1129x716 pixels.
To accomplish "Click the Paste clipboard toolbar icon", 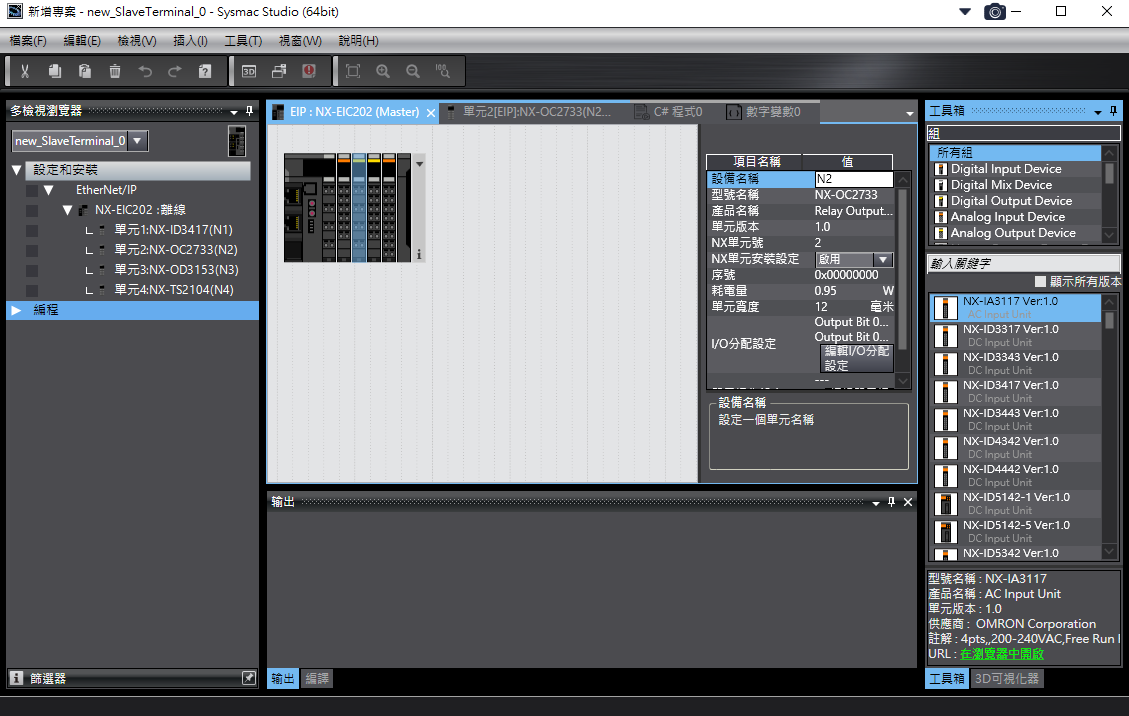I will point(85,71).
